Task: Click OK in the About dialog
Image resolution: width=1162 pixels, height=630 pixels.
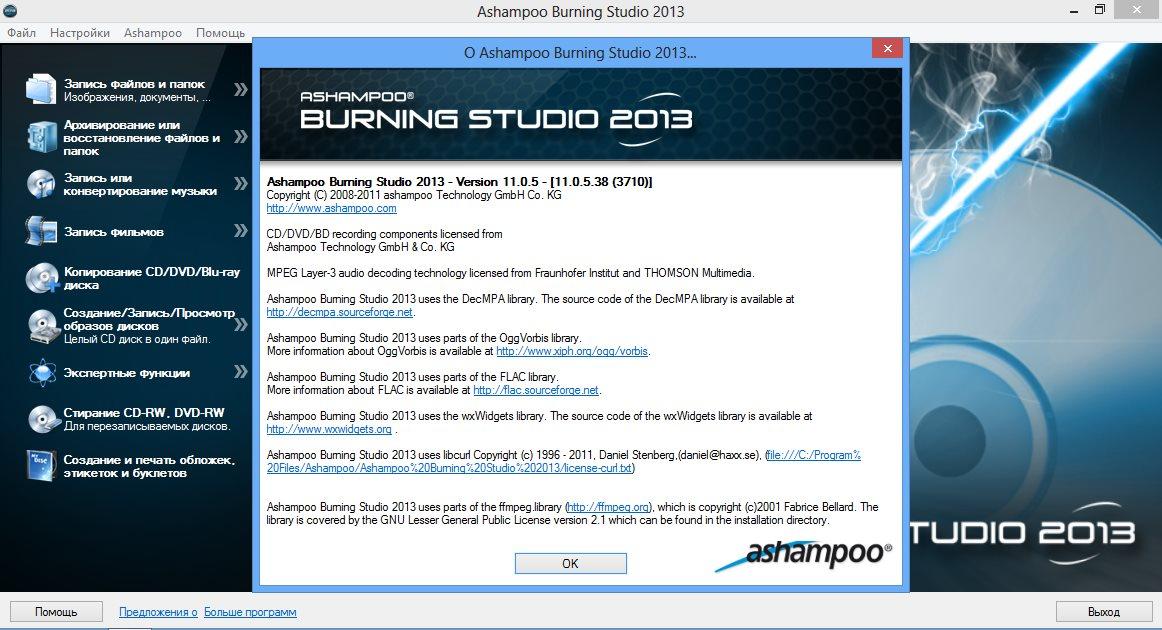Action: click(571, 563)
